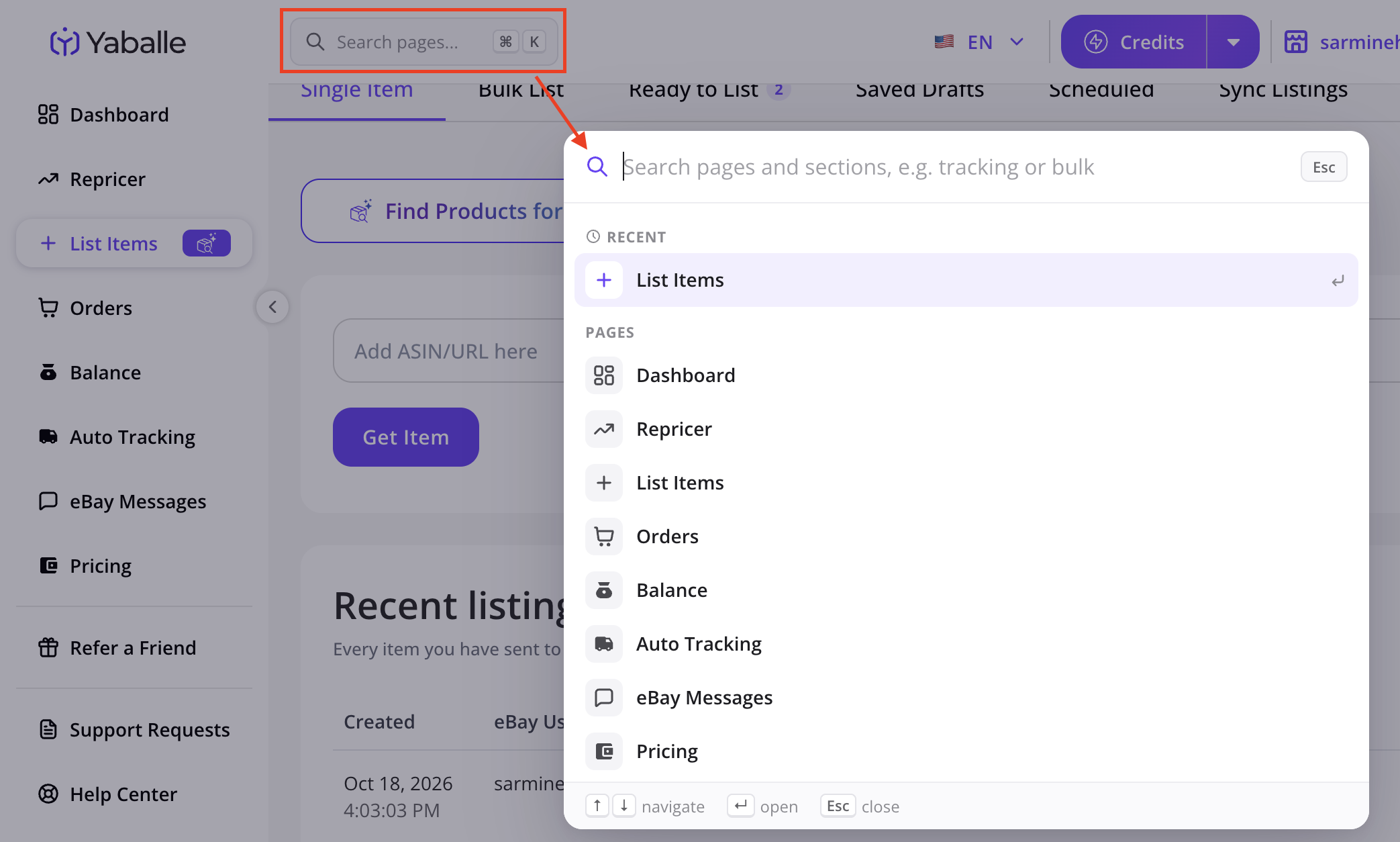The height and width of the screenshot is (842, 1400).
Task: Click the Balance icon in the palette
Action: [604, 590]
